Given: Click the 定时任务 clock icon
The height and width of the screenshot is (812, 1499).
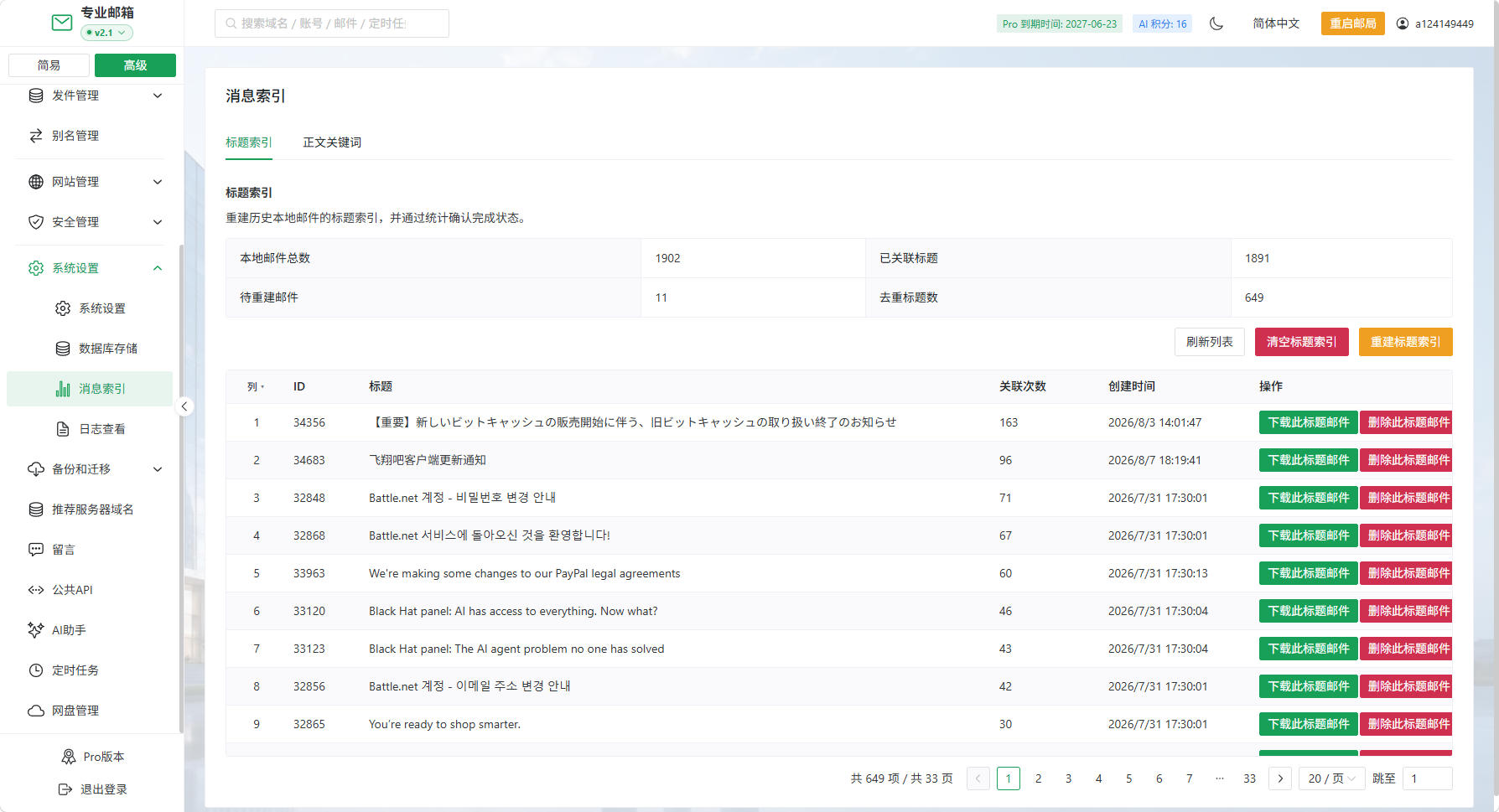Looking at the screenshot, I should pyautogui.click(x=36, y=670).
